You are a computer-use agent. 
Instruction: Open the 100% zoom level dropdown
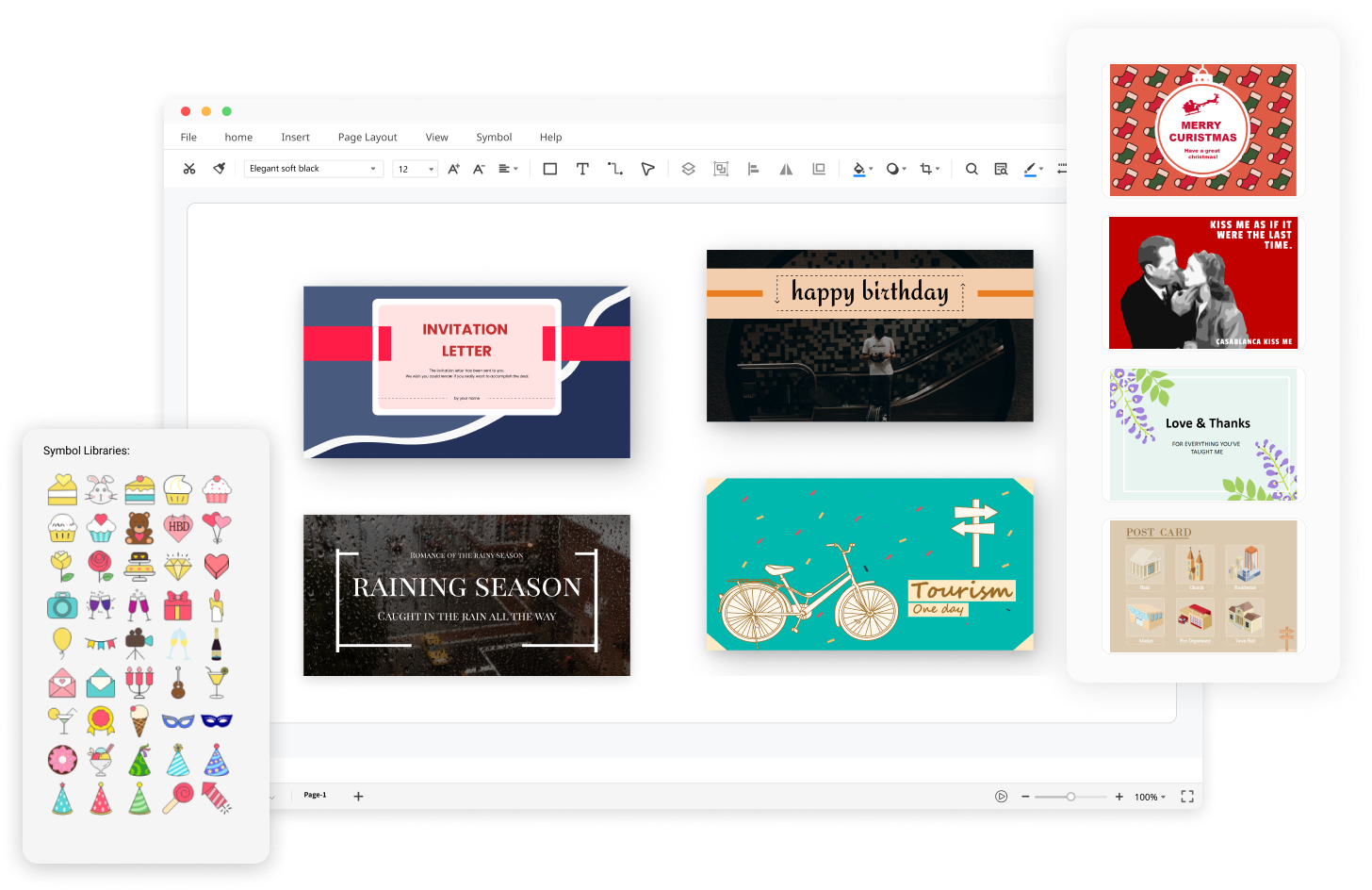pos(1150,798)
